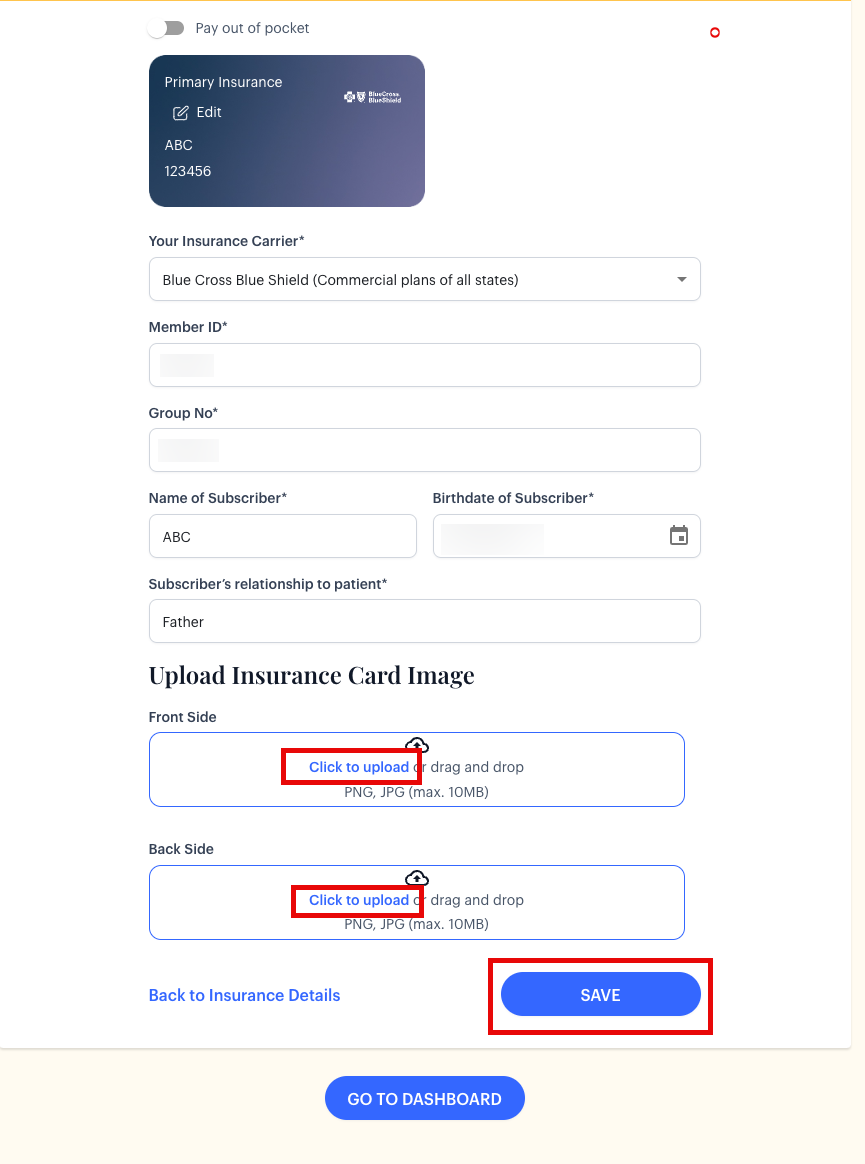Click to upload Front Side card image
Image resolution: width=865 pixels, height=1164 pixels.
pos(358,767)
